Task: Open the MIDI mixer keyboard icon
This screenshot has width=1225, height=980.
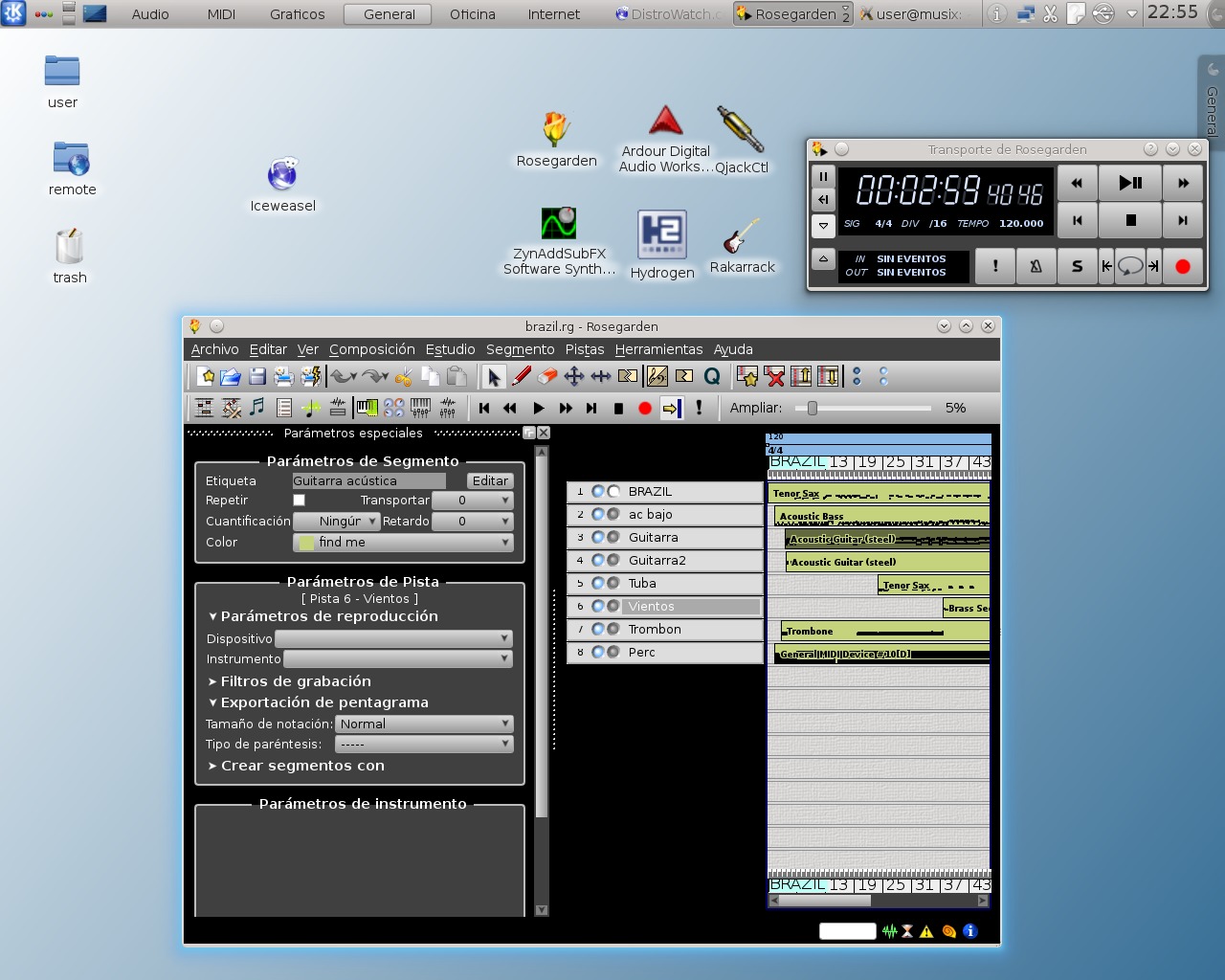Action: 421,408
